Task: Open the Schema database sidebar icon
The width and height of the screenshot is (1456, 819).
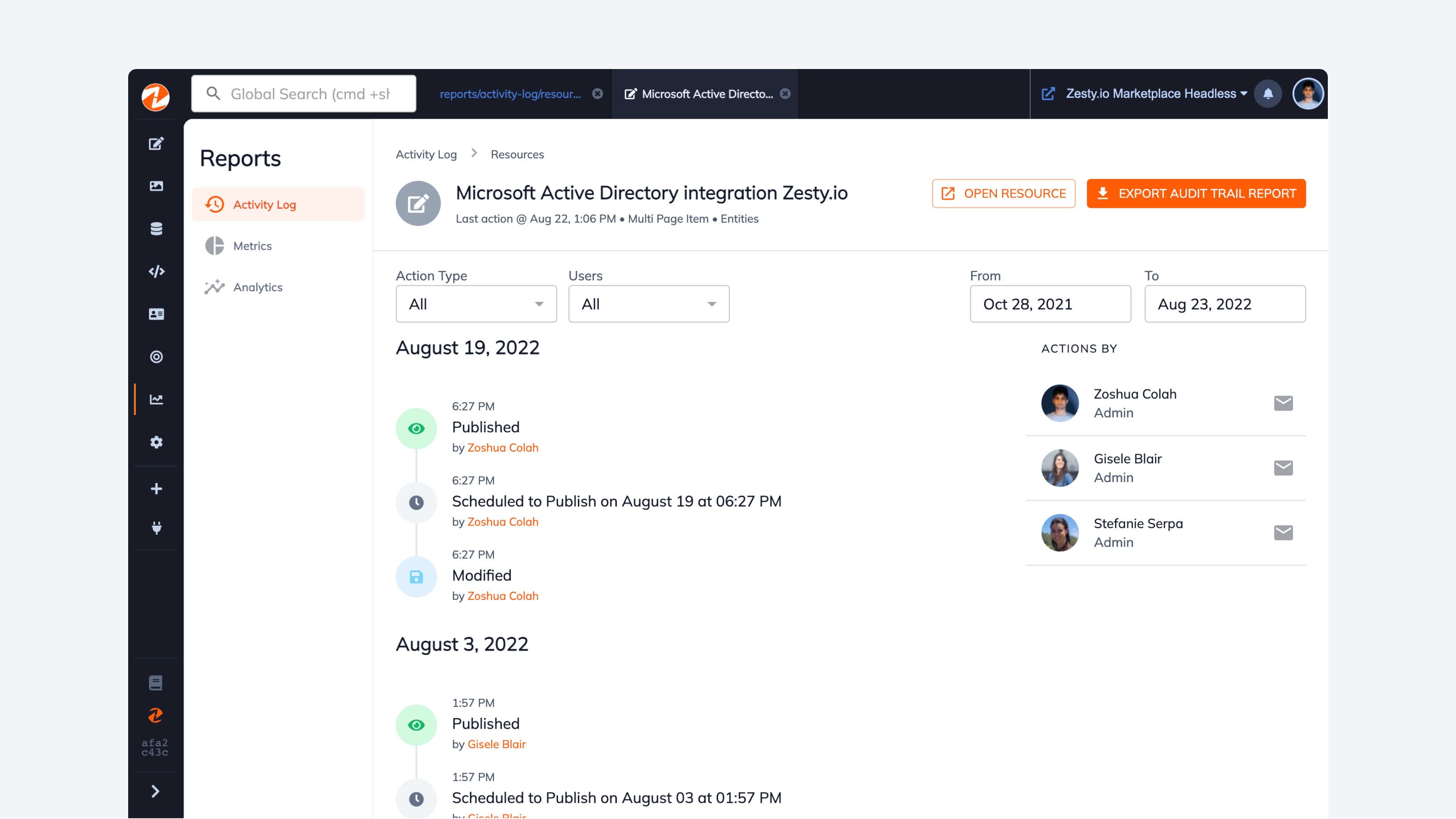Action: [x=156, y=228]
